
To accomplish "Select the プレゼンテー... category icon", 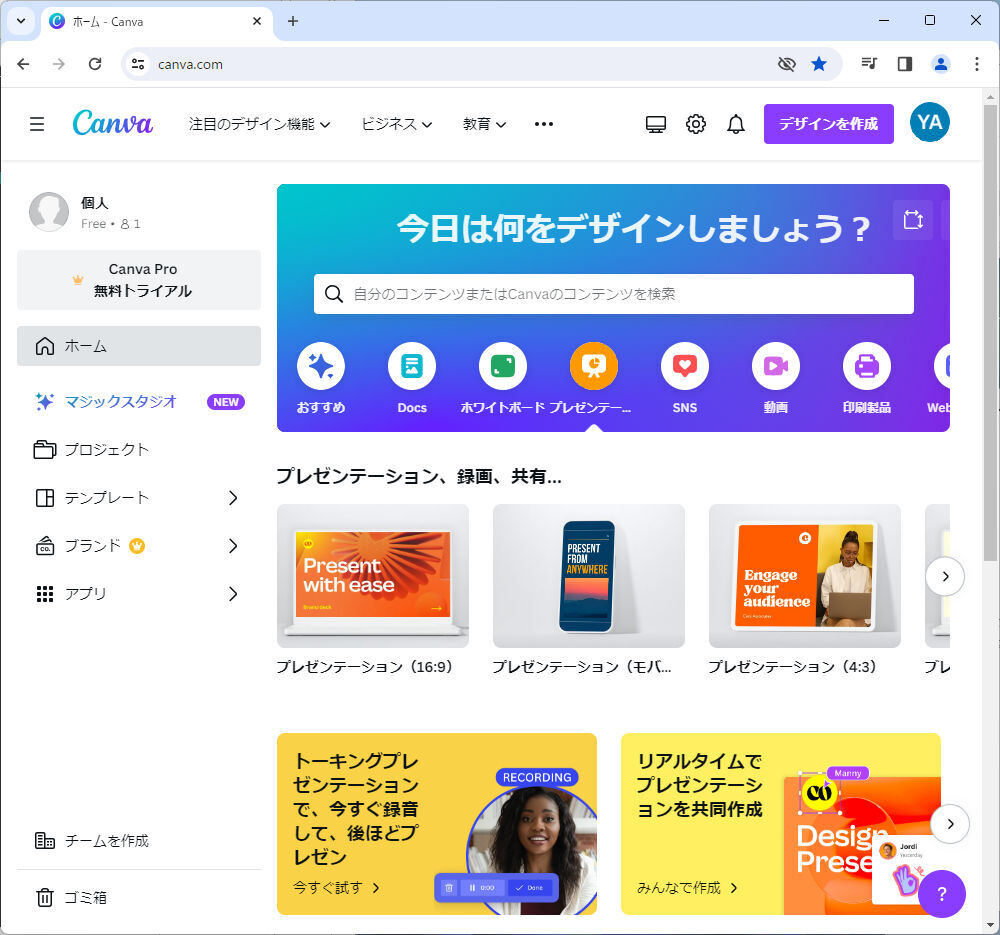I will tap(594, 366).
